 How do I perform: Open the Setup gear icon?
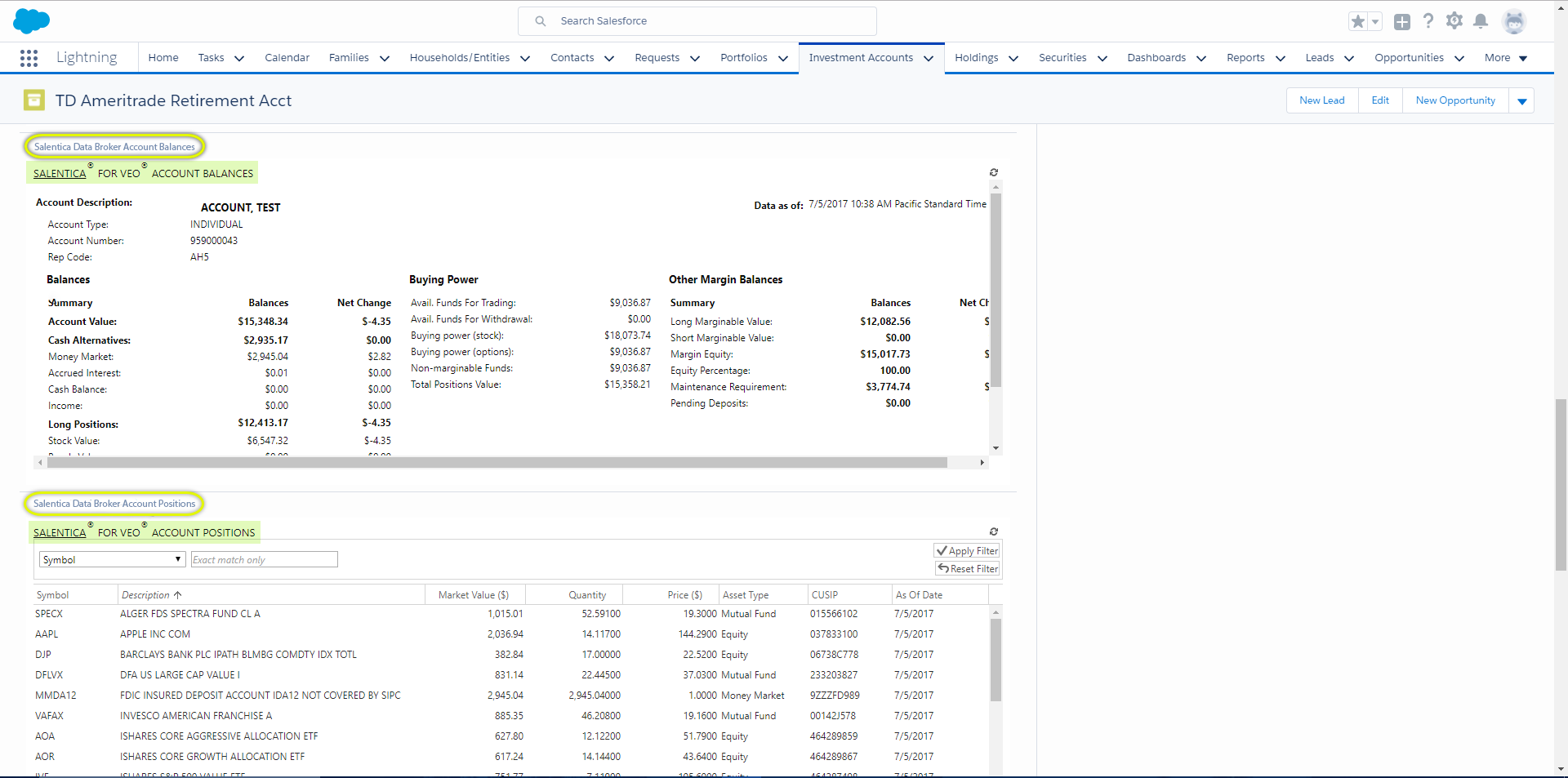pyautogui.click(x=1454, y=21)
